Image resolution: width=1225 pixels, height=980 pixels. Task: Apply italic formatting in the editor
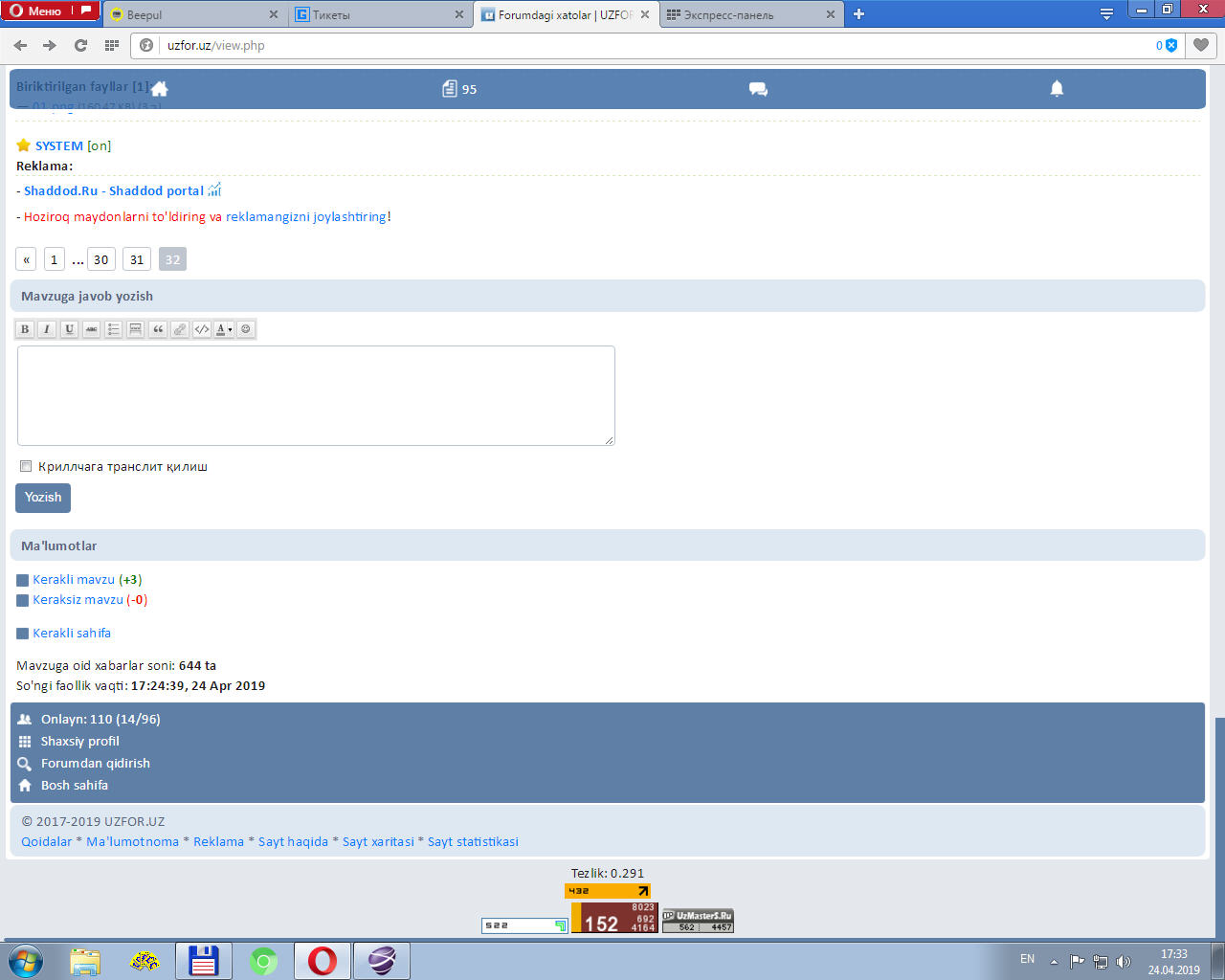(47, 329)
